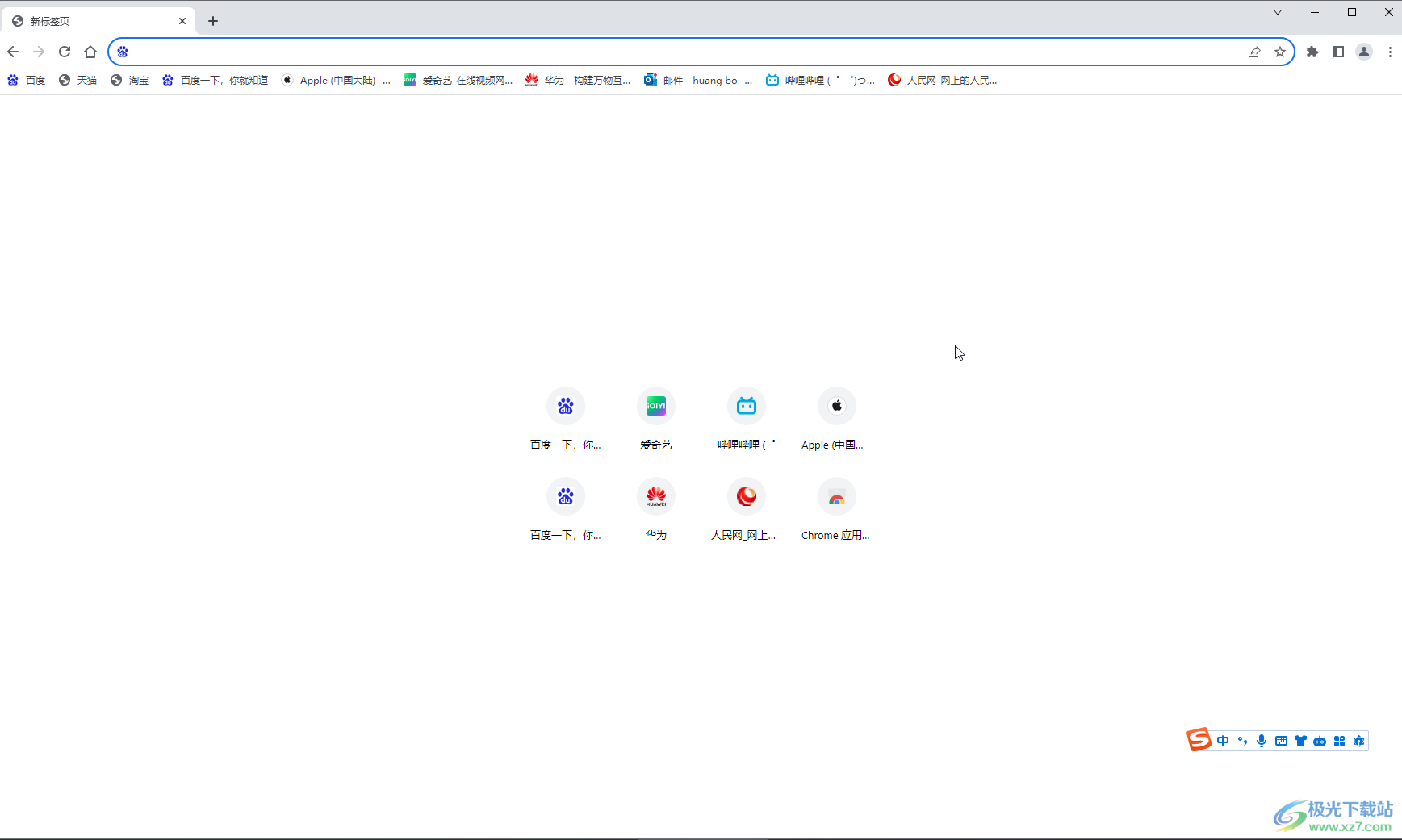Open the 华为 - 构建万物互 bookmark
Screen dimensions: 1402x840
click(x=578, y=80)
